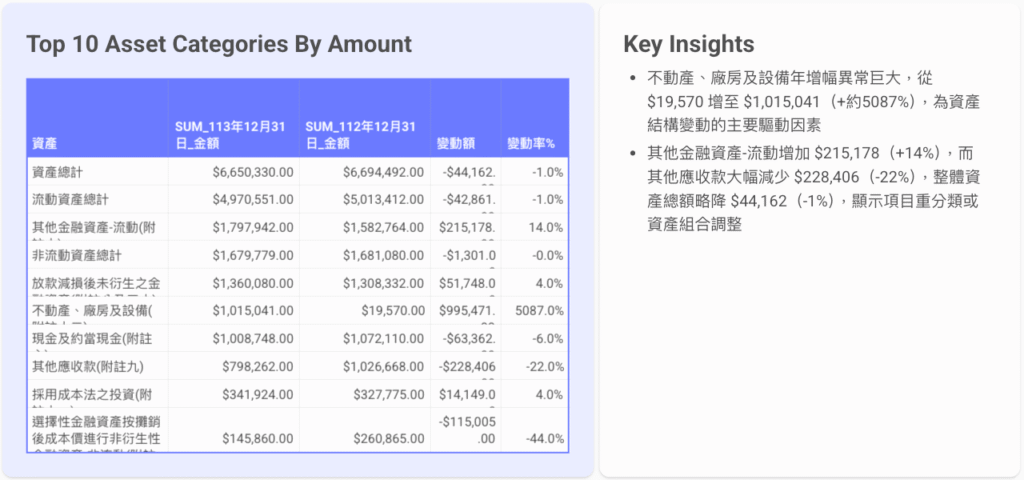Click the SUM_112年12月31日_金額 column header
The image size is (1024, 480).
click(x=360, y=135)
